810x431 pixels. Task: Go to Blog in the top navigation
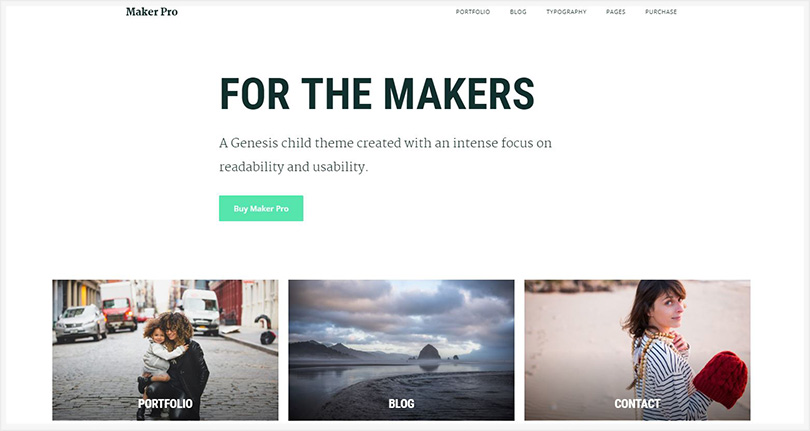(x=518, y=12)
